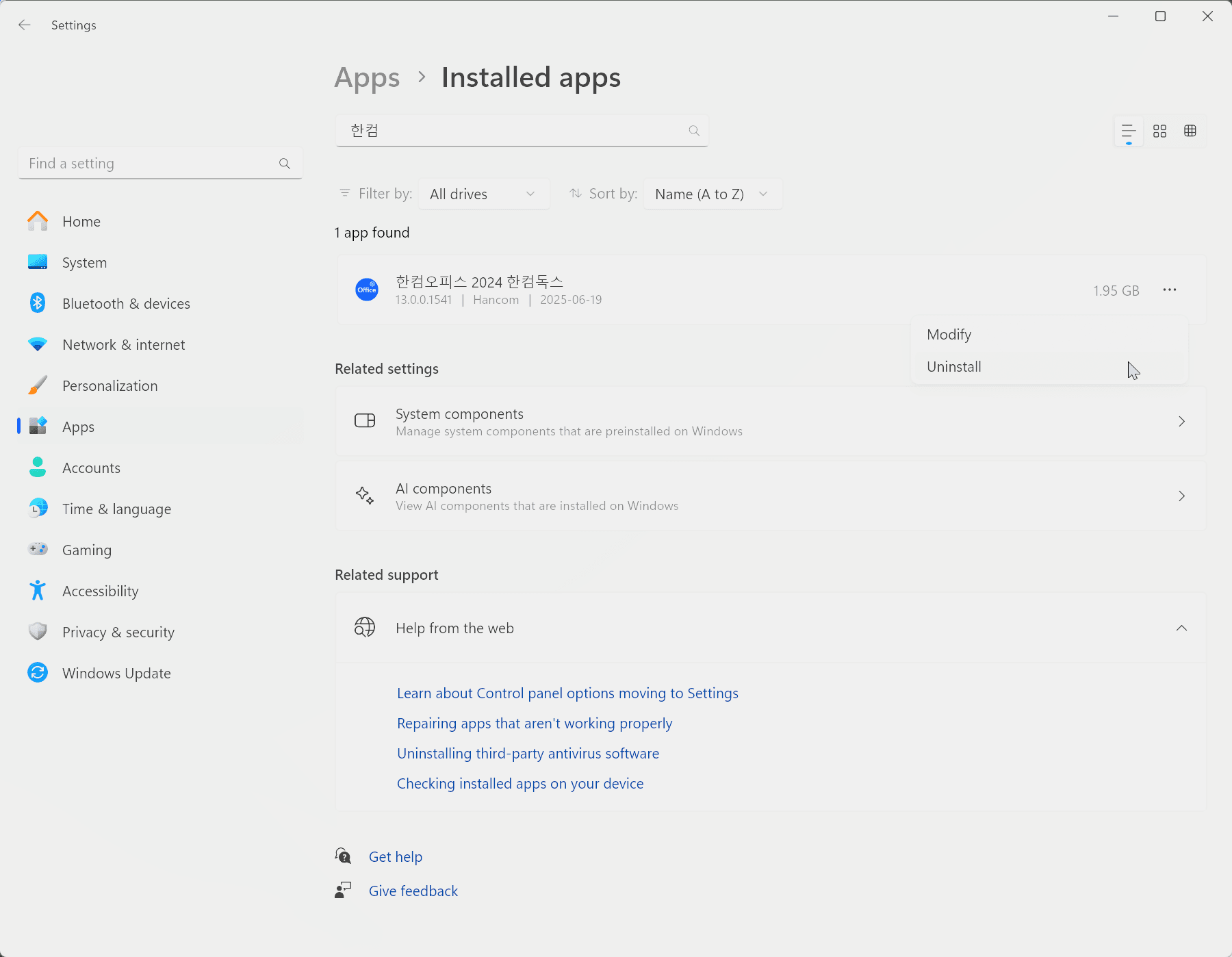This screenshot has height=957, width=1232.
Task: Click the Get help link
Action: pyautogui.click(x=396, y=856)
